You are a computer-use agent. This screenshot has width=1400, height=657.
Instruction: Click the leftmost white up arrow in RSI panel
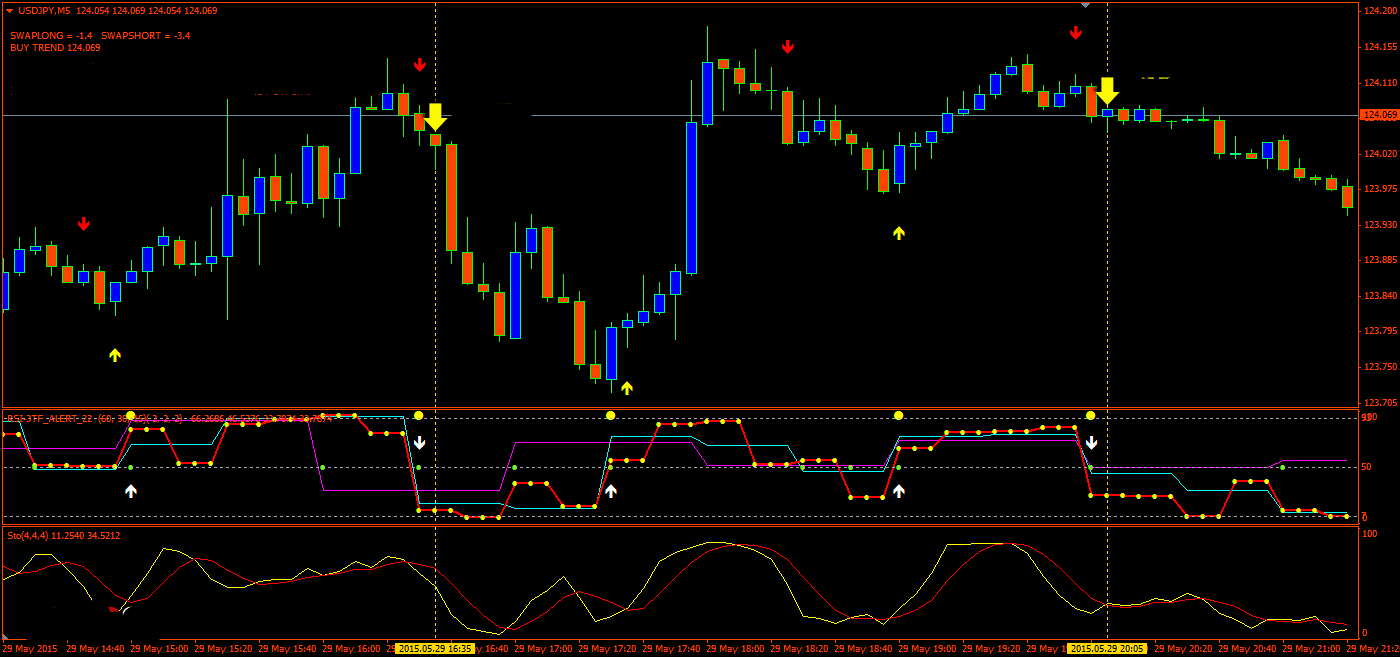click(131, 491)
